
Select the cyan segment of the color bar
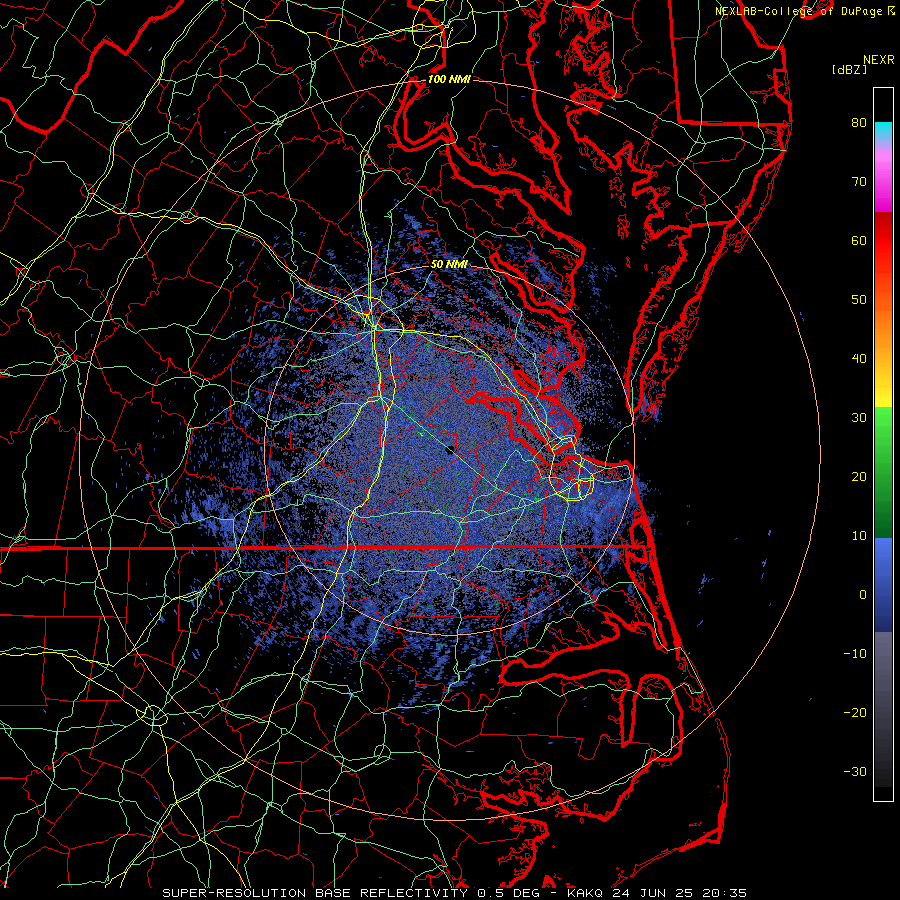883,131
